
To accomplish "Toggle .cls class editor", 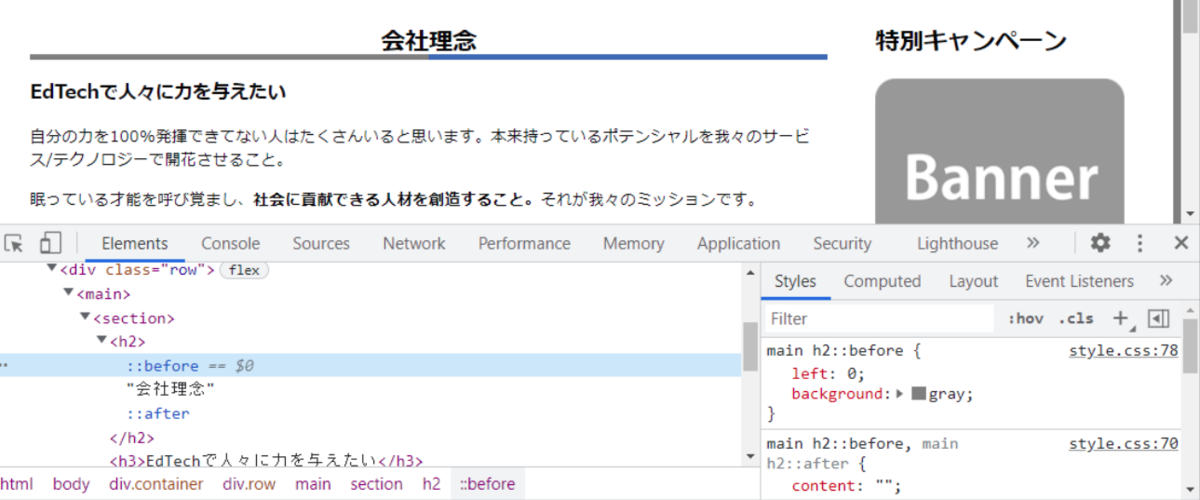I will click(1076, 318).
